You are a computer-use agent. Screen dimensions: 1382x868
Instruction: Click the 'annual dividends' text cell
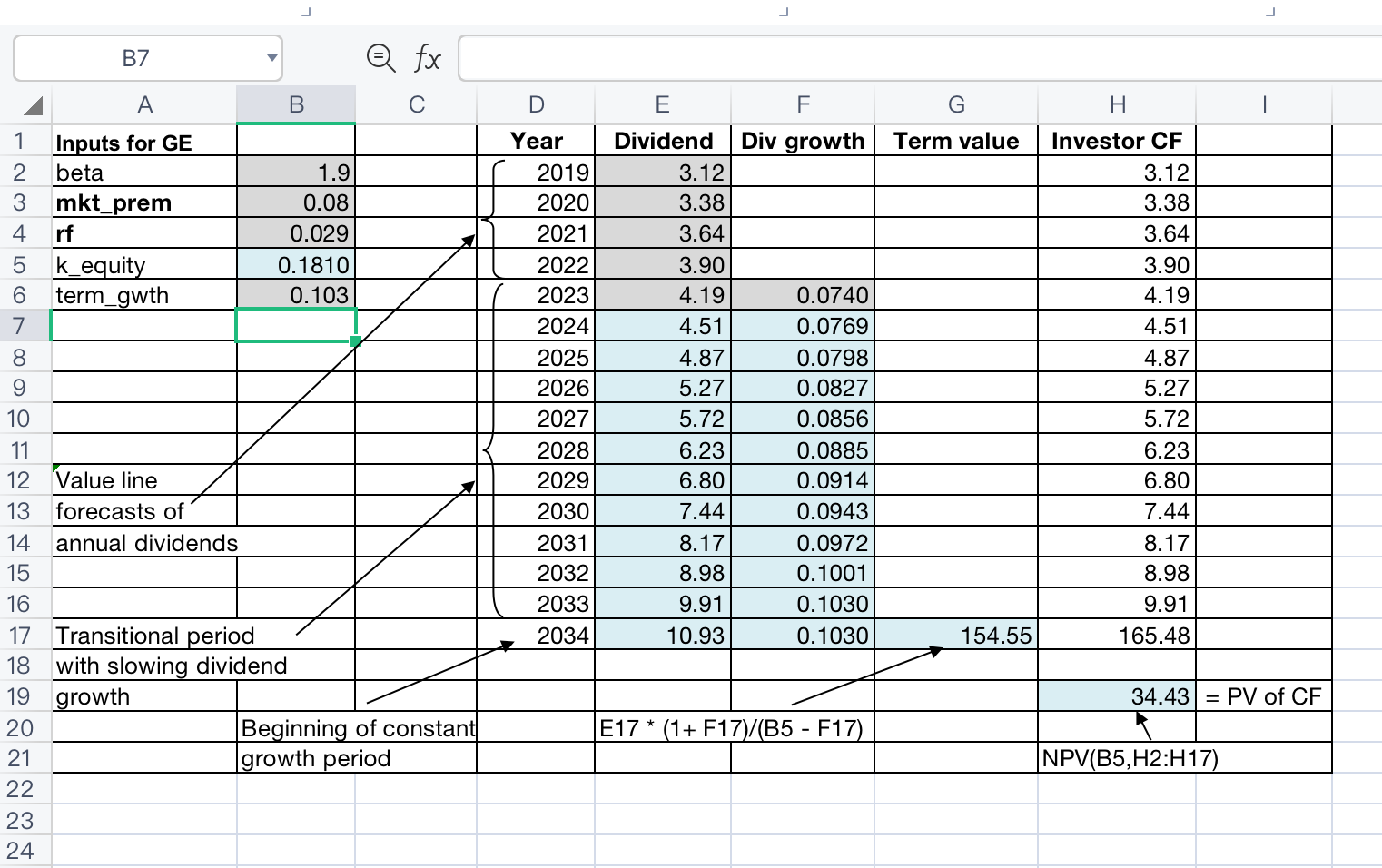pos(147,542)
